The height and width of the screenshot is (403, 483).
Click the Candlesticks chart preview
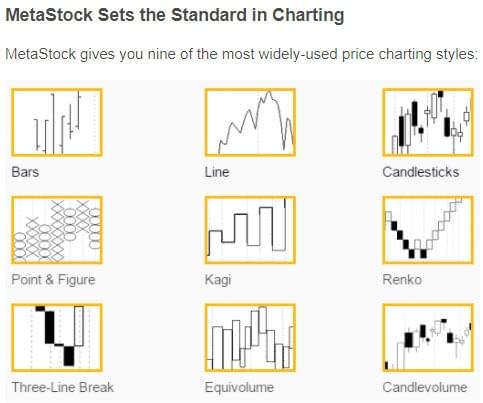[x=428, y=122]
